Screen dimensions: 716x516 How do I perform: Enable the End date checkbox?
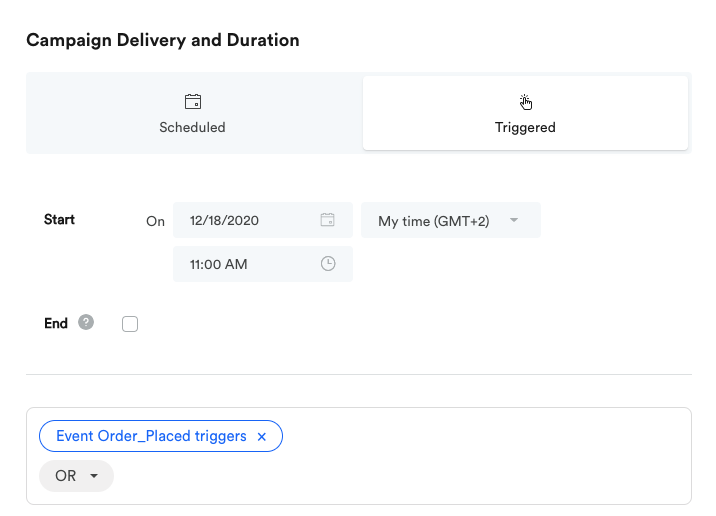[130, 324]
